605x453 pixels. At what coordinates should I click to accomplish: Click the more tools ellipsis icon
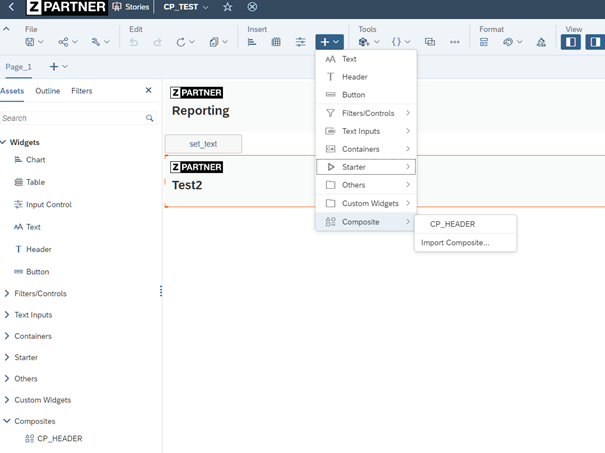click(455, 42)
